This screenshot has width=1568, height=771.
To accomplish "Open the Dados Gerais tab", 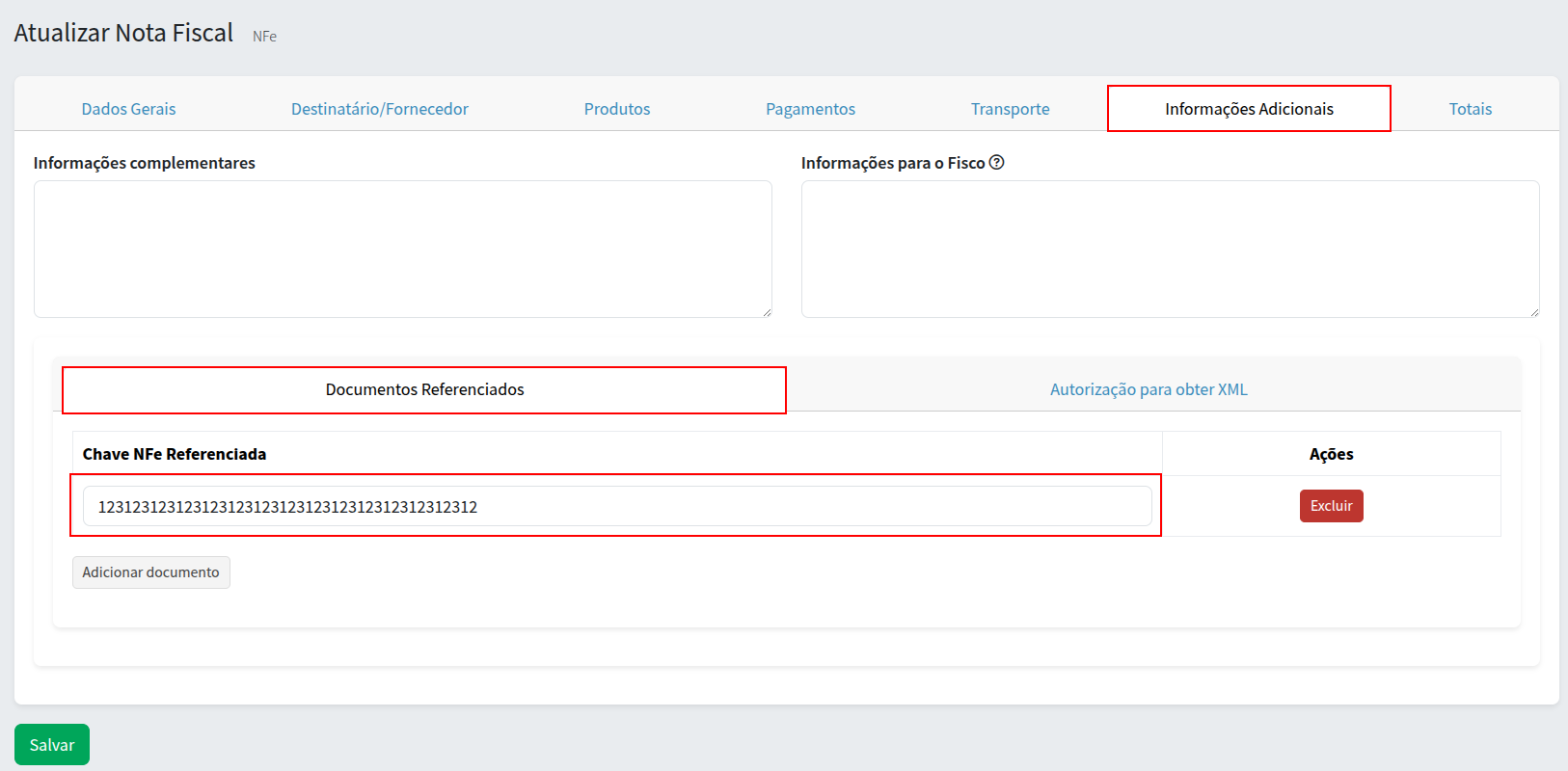I will (128, 109).
